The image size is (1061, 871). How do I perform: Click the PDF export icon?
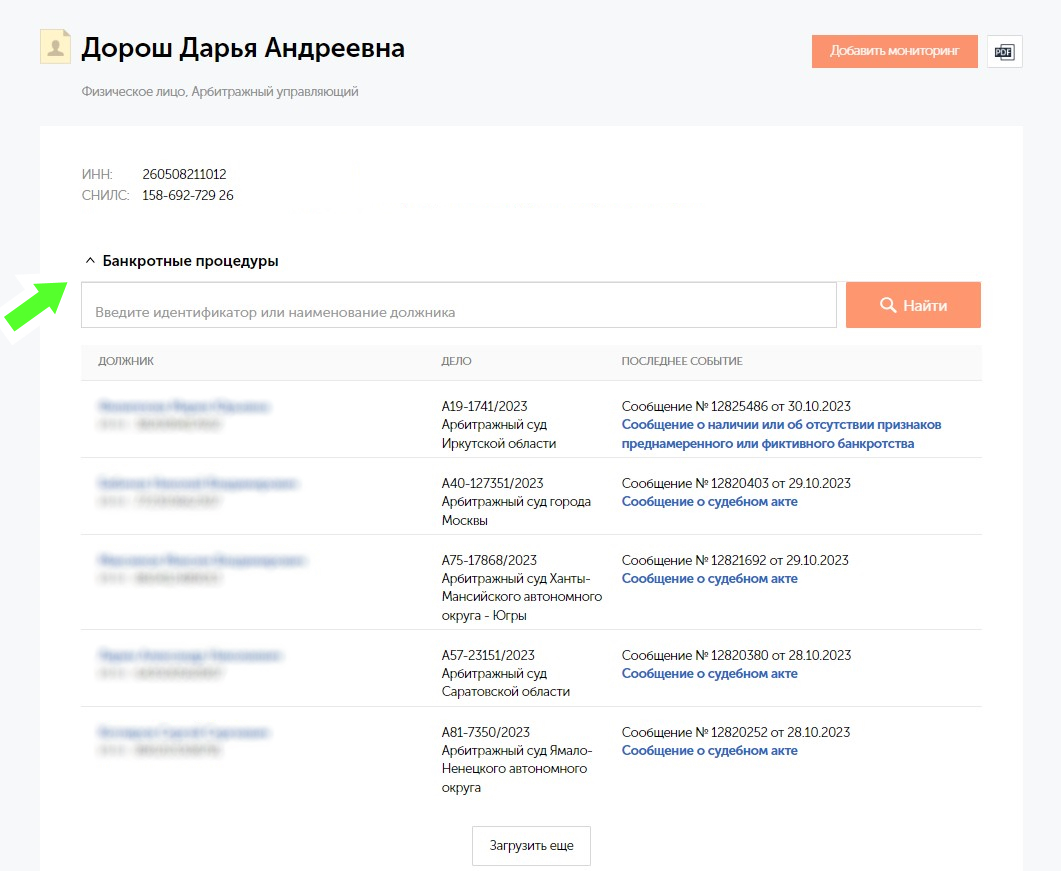[1004, 51]
